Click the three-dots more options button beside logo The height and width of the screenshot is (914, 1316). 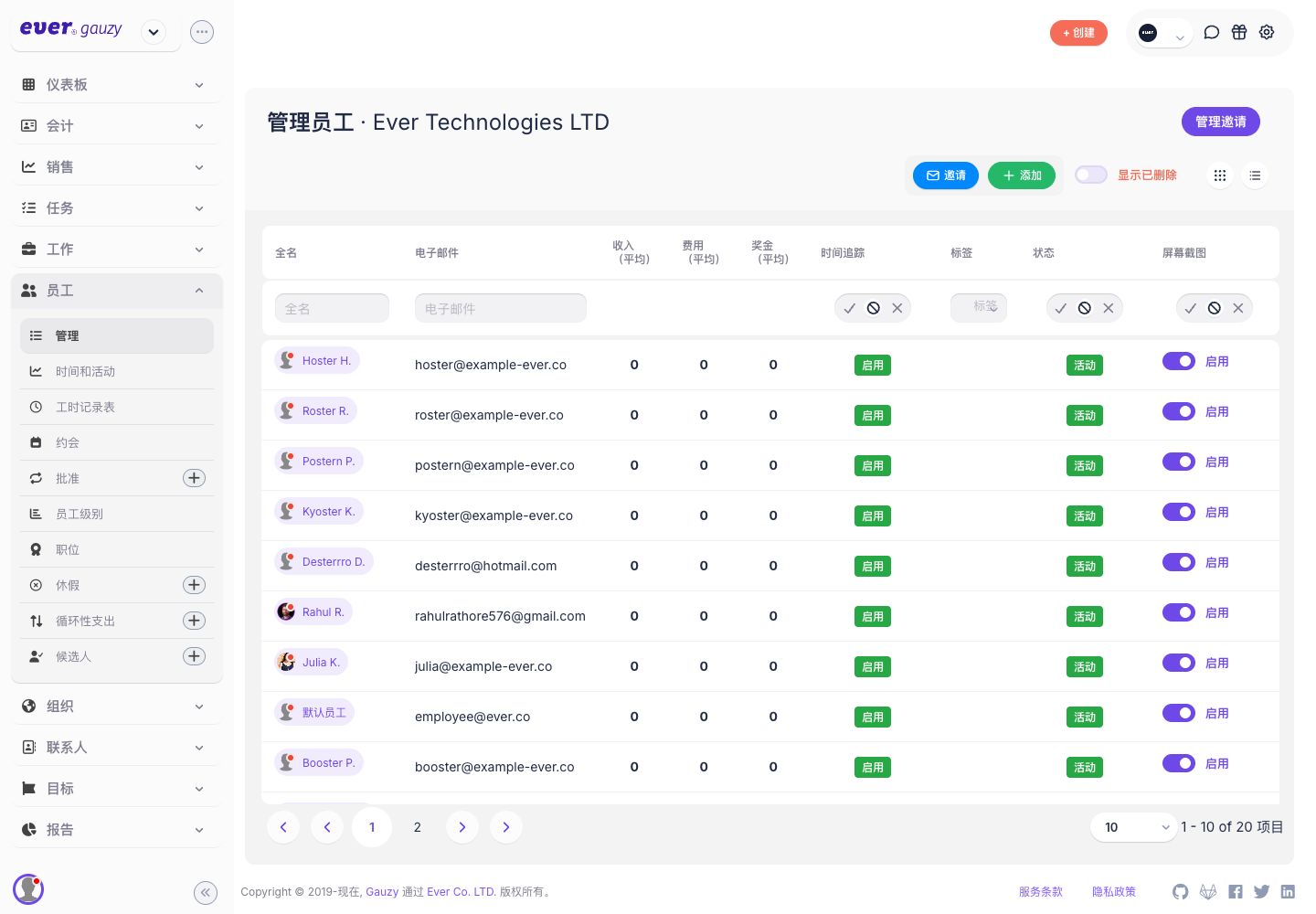(x=202, y=32)
